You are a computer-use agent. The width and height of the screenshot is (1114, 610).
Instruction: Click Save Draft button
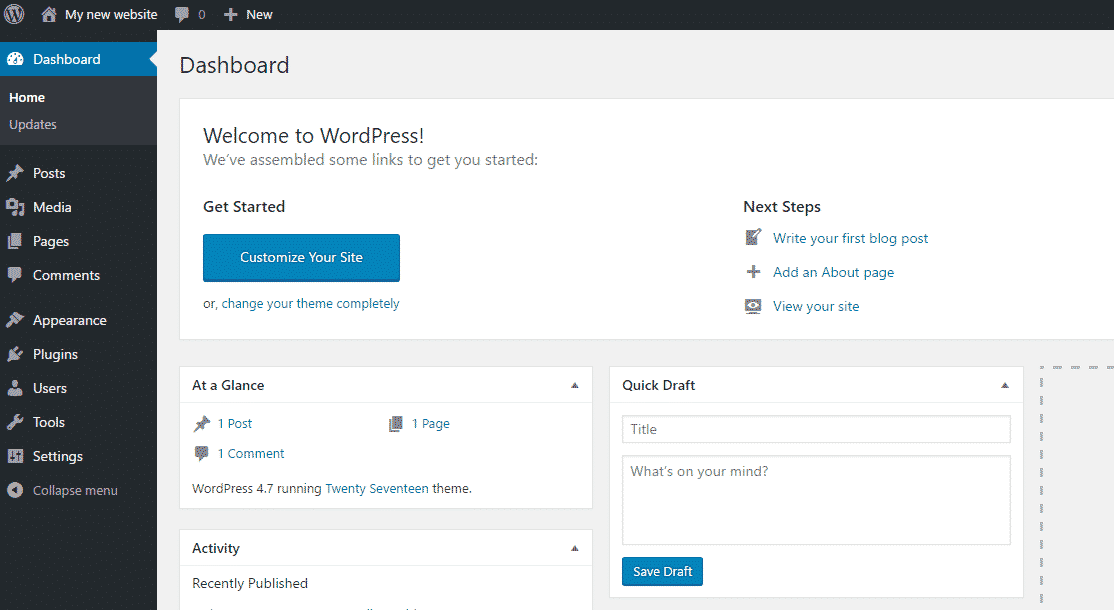[x=662, y=572]
